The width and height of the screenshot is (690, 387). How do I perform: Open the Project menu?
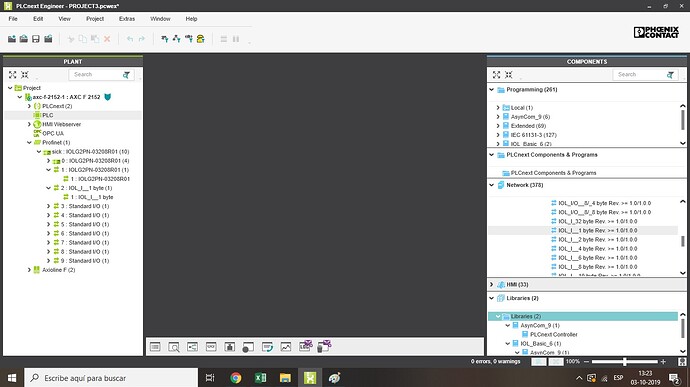[95, 19]
